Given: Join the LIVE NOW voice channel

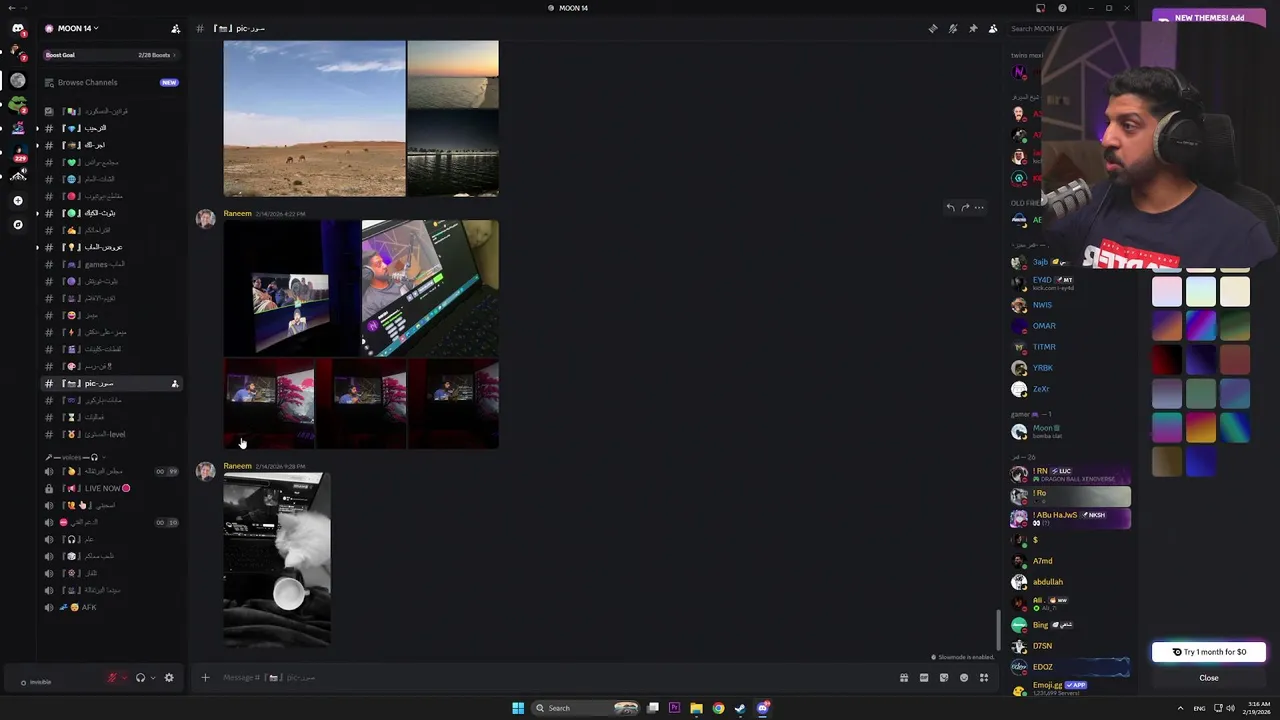Looking at the screenshot, I should click(111, 488).
